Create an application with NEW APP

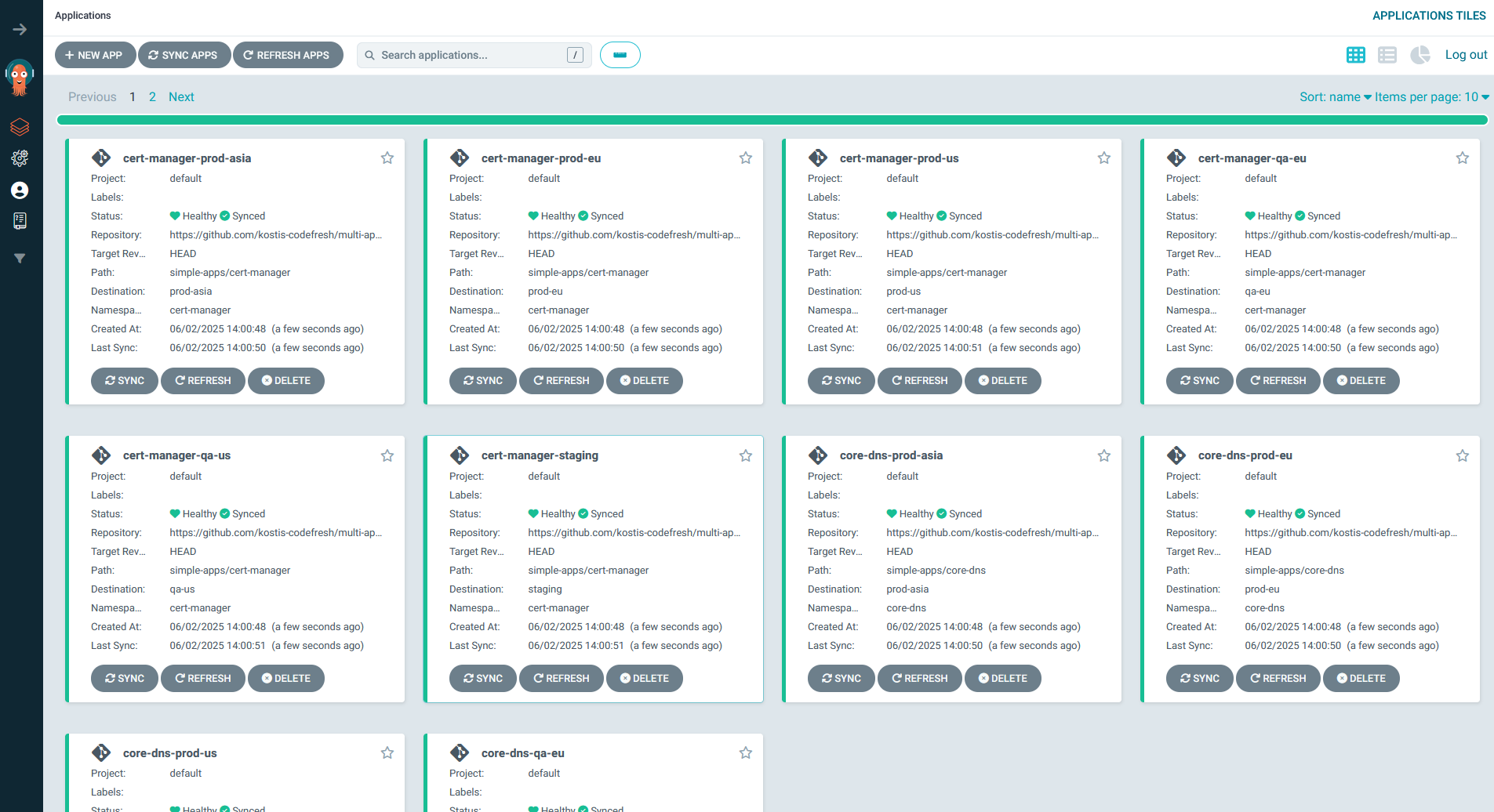95,55
